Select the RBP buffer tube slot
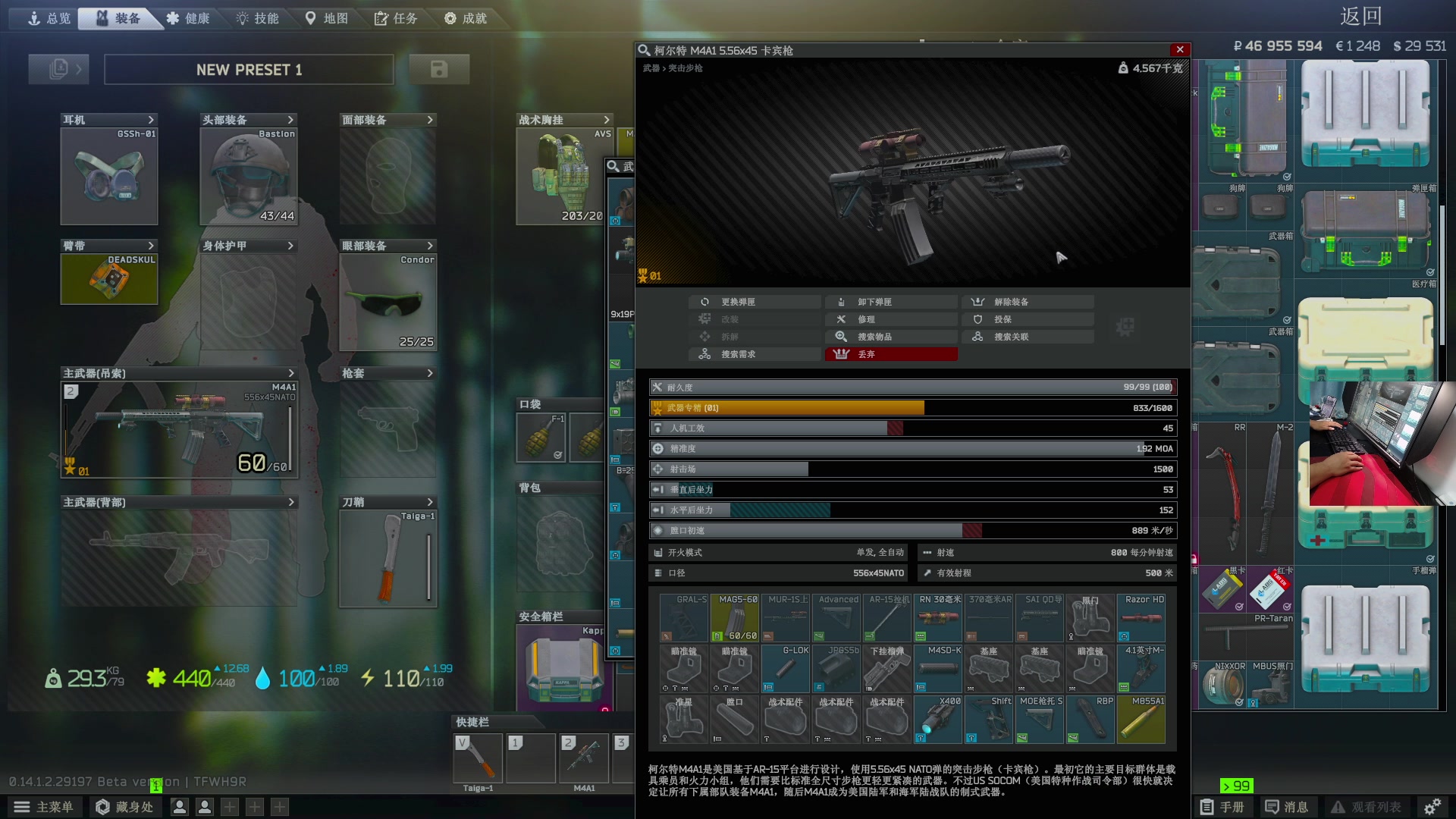Viewport: 1456px width, 819px height. [1090, 720]
